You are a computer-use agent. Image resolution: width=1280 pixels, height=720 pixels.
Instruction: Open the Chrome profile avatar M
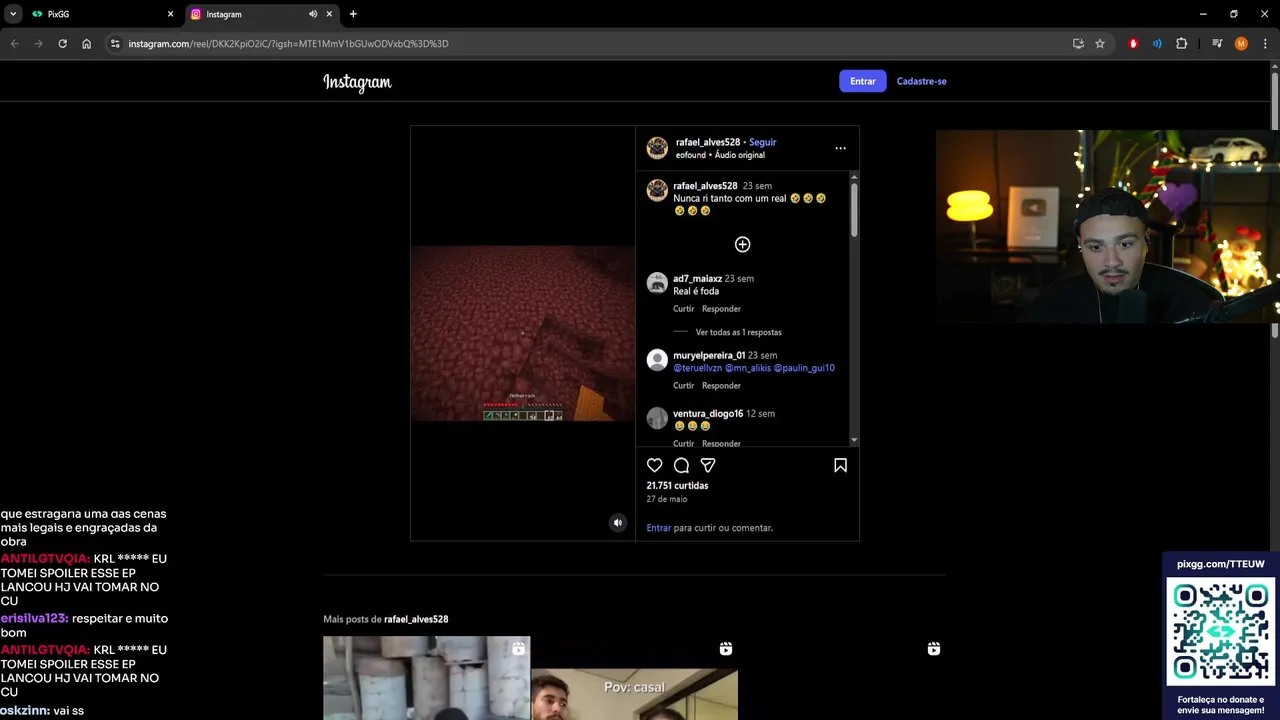click(x=1241, y=43)
